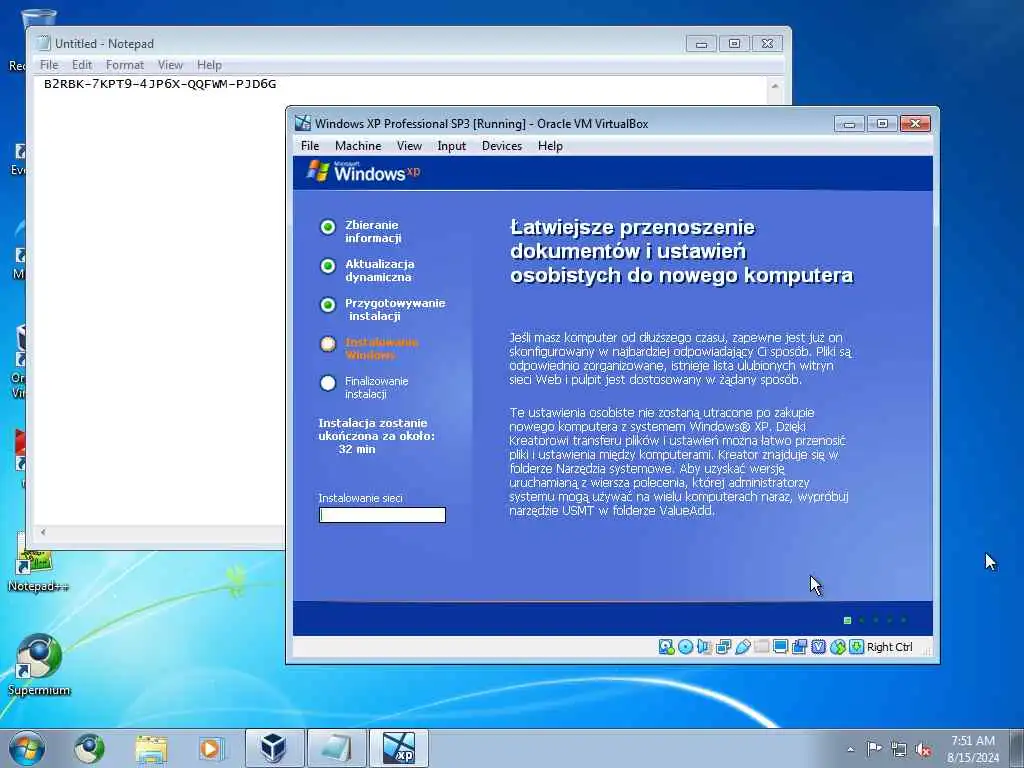The height and width of the screenshot is (768, 1024).
Task: Open the network adapters indicator in VirtualBox status bar
Action: click(x=724, y=647)
